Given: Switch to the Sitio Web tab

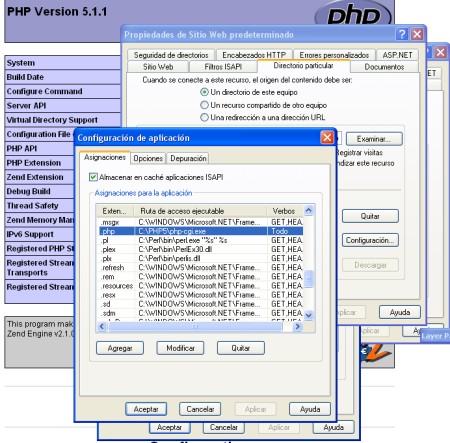Looking at the screenshot, I should click(158, 67).
